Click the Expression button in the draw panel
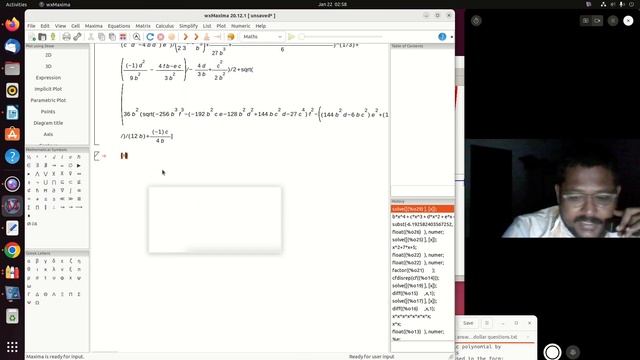The image size is (640, 360). [48, 78]
